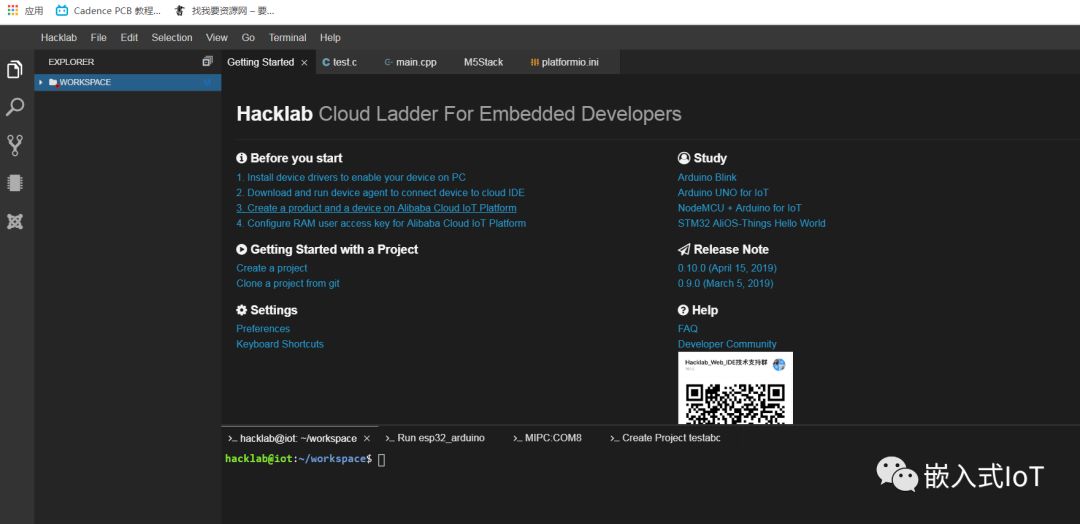Open the Arduino Blink study link

pos(707,177)
